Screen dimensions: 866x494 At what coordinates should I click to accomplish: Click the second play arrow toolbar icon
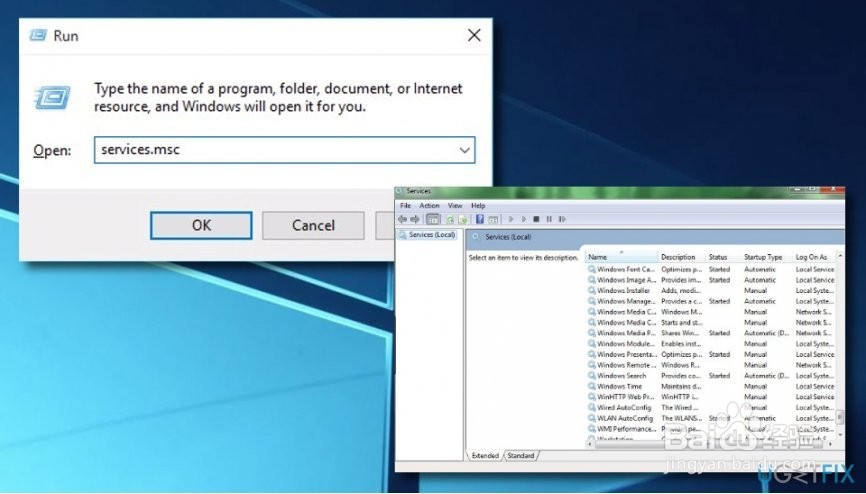(524, 219)
